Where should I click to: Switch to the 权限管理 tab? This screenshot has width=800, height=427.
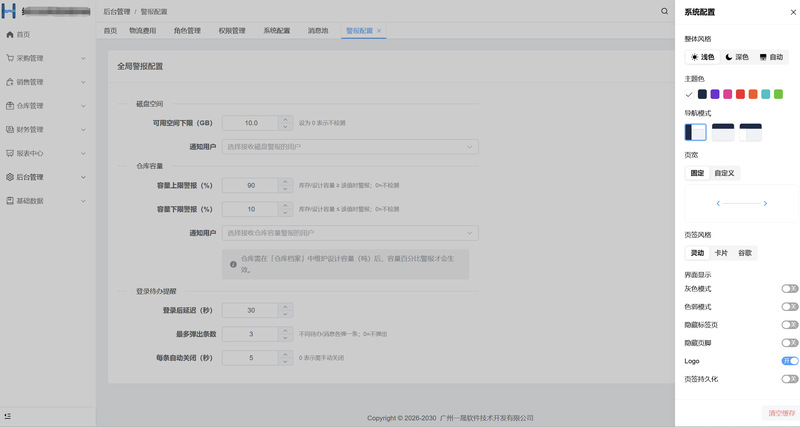pyautogui.click(x=232, y=31)
